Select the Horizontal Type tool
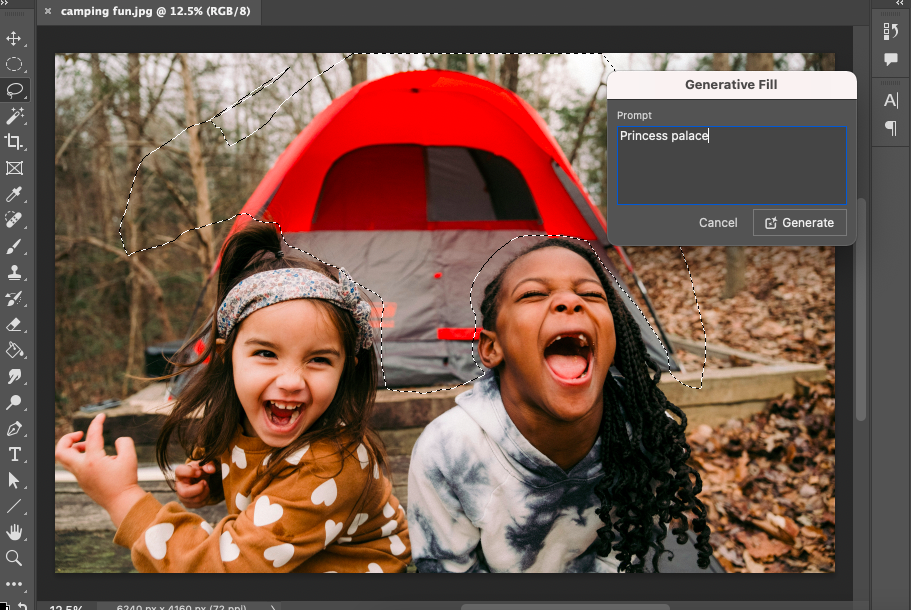The width and height of the screenshot is (911, 610). point(15,454)
